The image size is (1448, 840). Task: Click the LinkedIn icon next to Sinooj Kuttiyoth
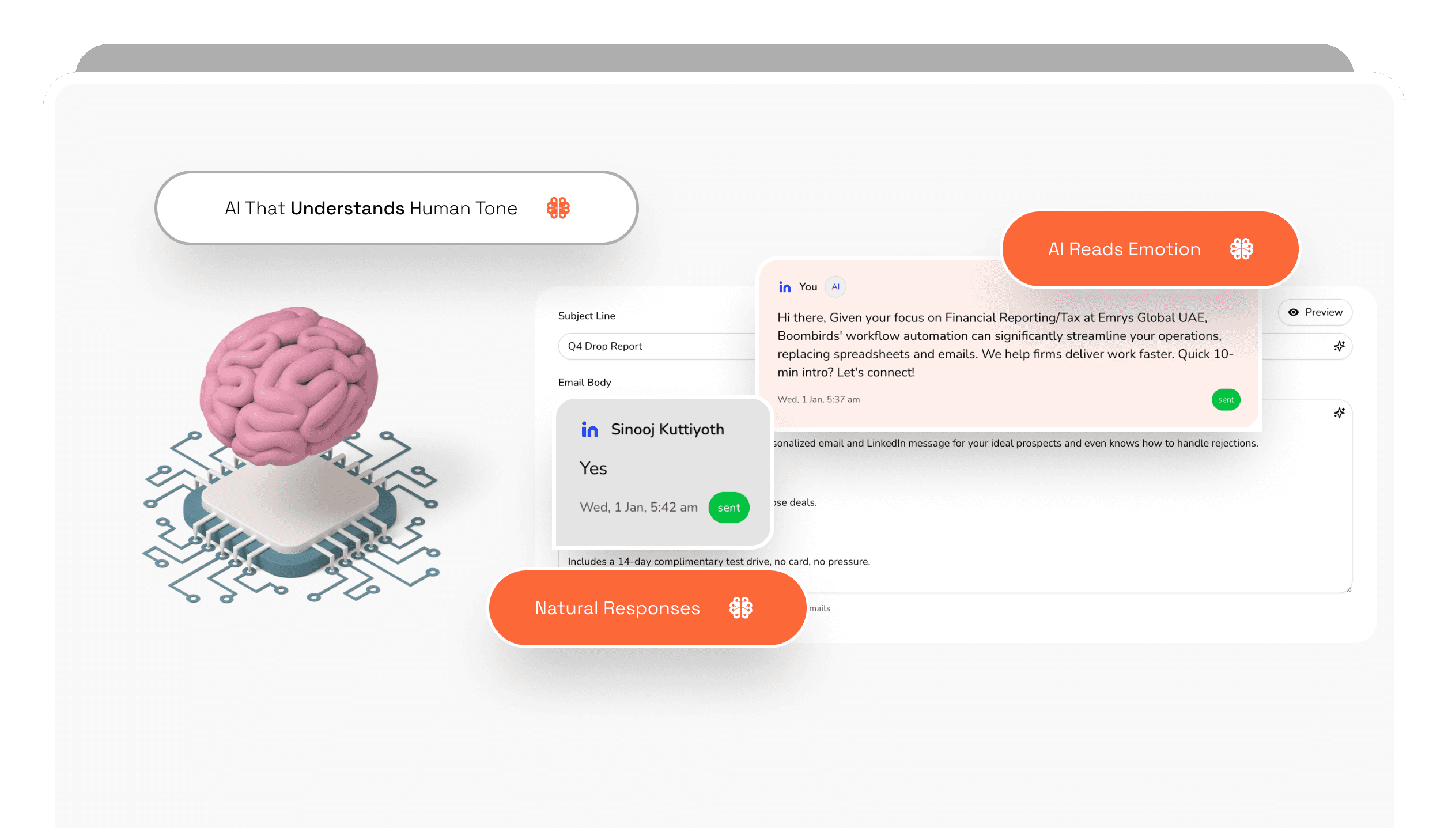[589, 430]
